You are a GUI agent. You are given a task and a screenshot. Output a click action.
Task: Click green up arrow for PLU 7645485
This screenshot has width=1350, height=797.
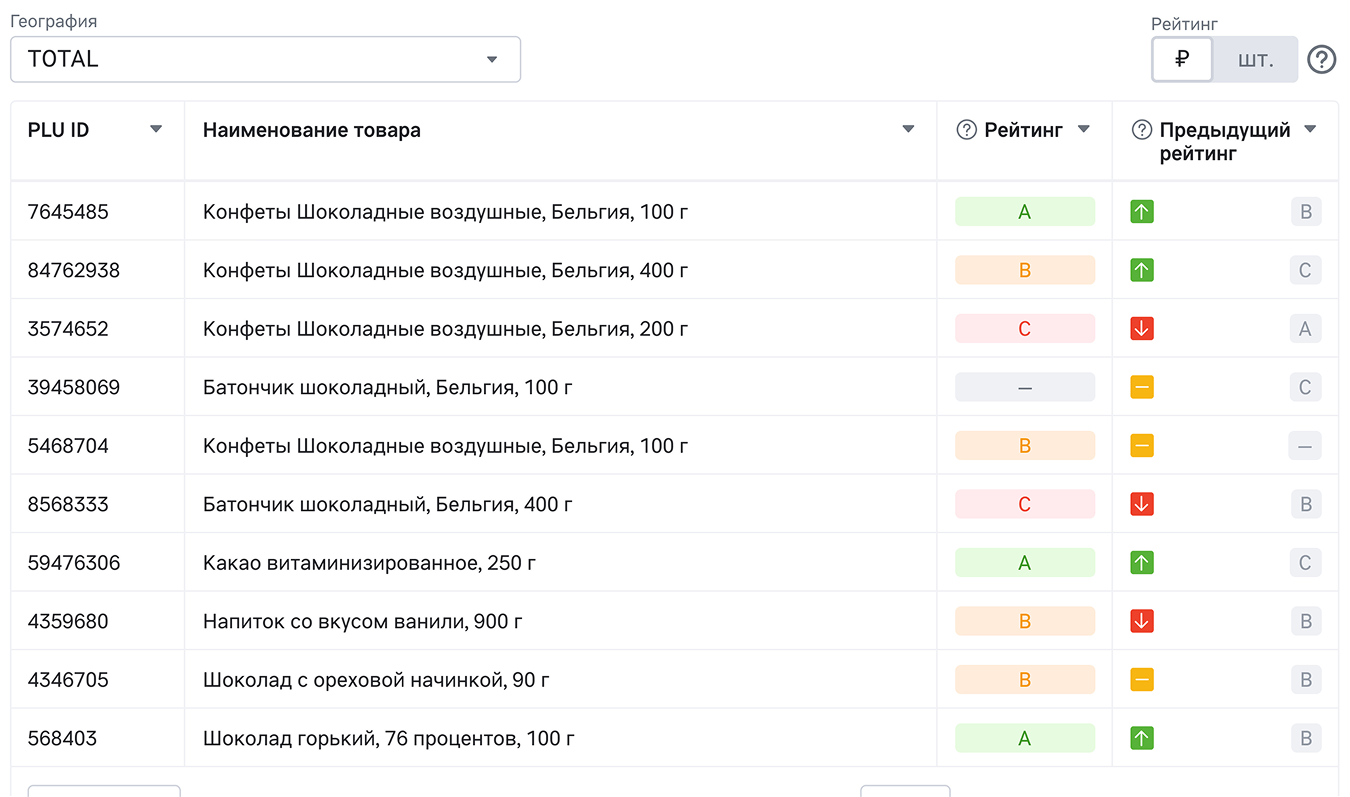(x=1142, y=212)
